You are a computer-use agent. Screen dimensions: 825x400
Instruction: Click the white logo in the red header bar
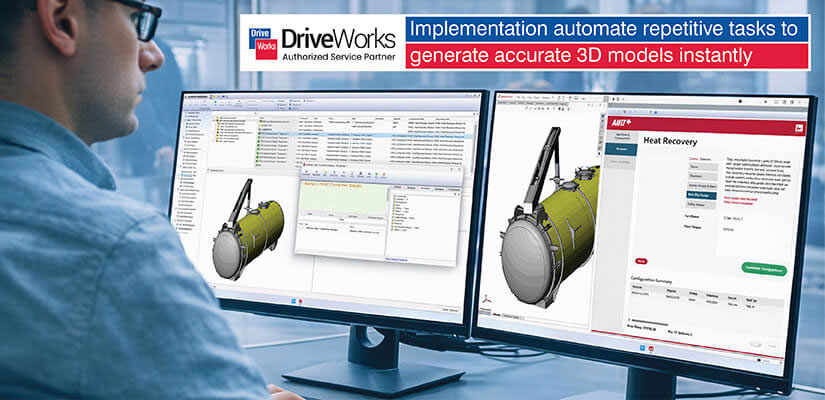620,122
